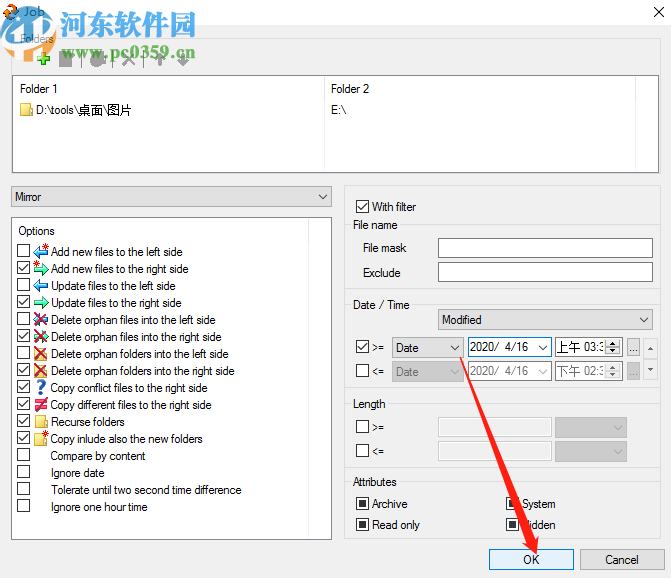Click the time spinner on the 下午 02 field
Image resolution: width=671 pixels, height=578 pixels.
point(613,371)
